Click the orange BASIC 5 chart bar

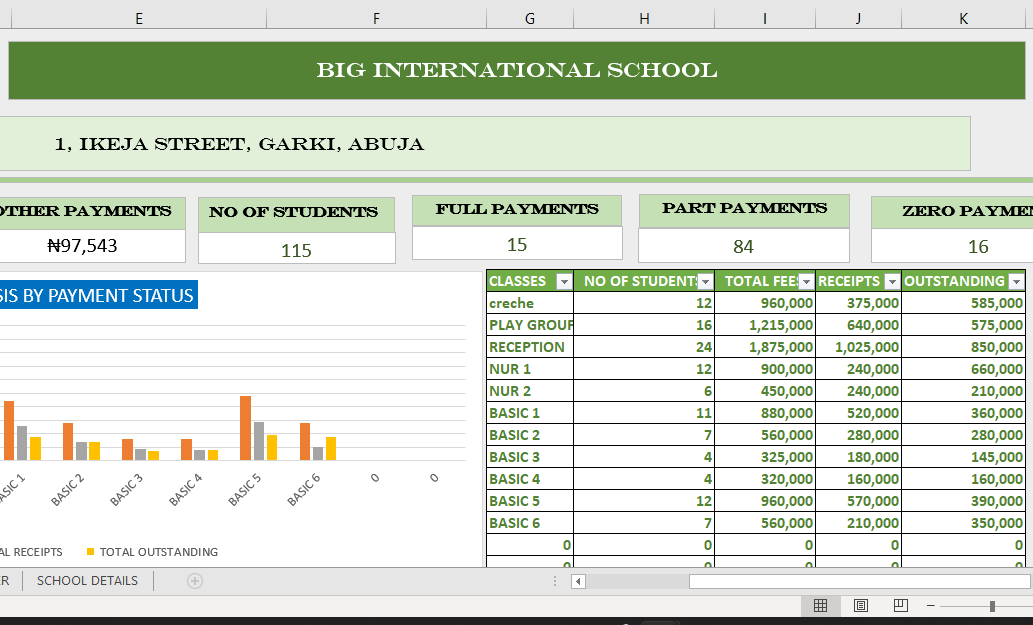click(x=245, y=427)
